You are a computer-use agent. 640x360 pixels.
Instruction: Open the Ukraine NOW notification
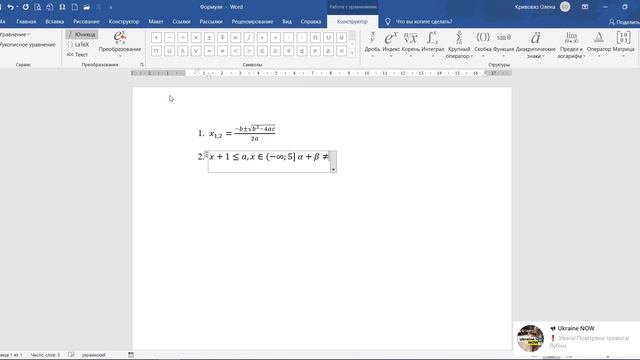576,337
